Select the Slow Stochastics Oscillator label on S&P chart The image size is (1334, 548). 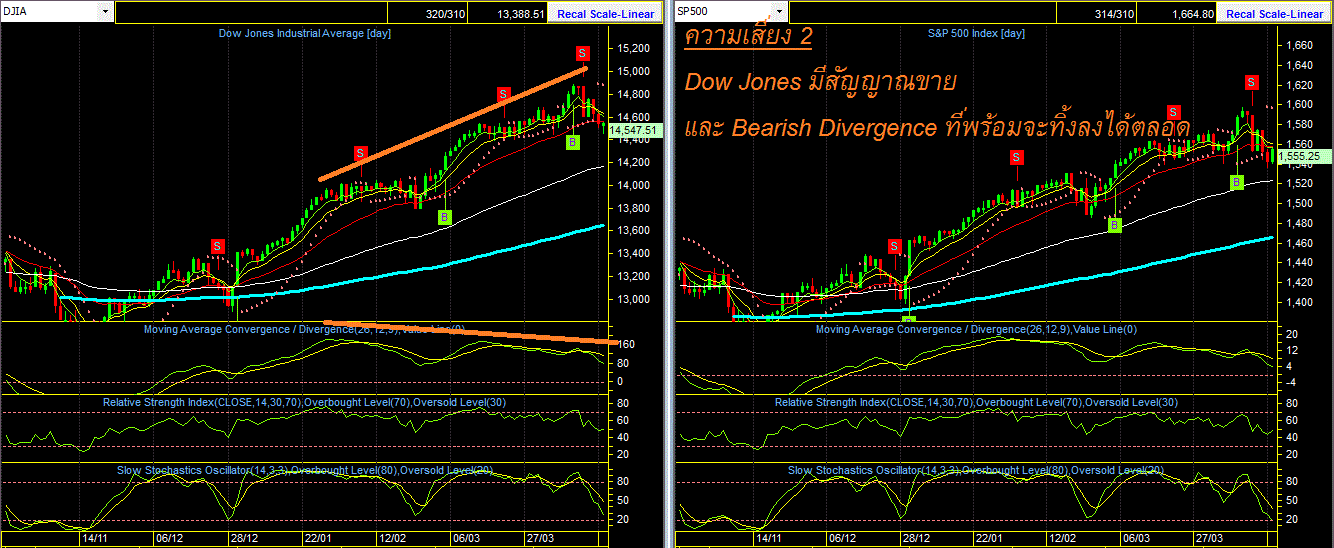tap(976, 469)
